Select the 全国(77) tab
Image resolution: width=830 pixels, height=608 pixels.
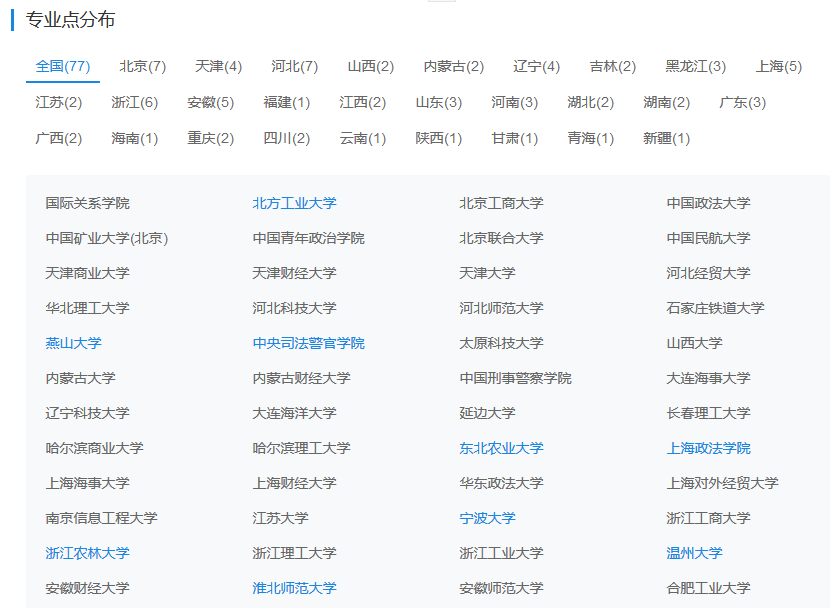[x=62, y=67]
